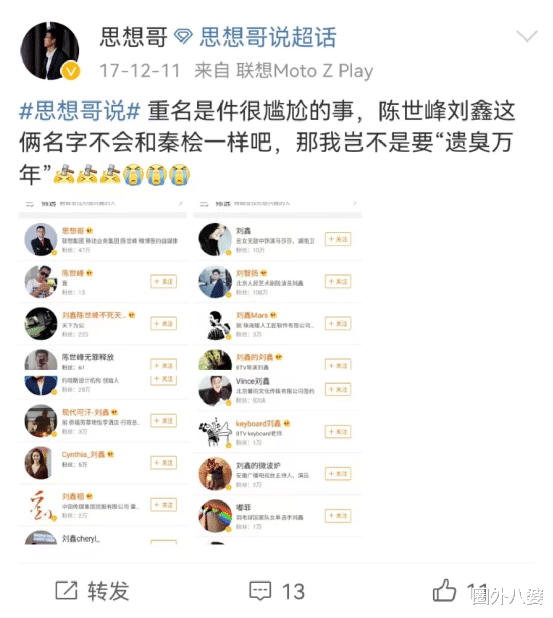Open the comments icon showing 13
This screenshot has width=553, height=618.
[260, 591]
